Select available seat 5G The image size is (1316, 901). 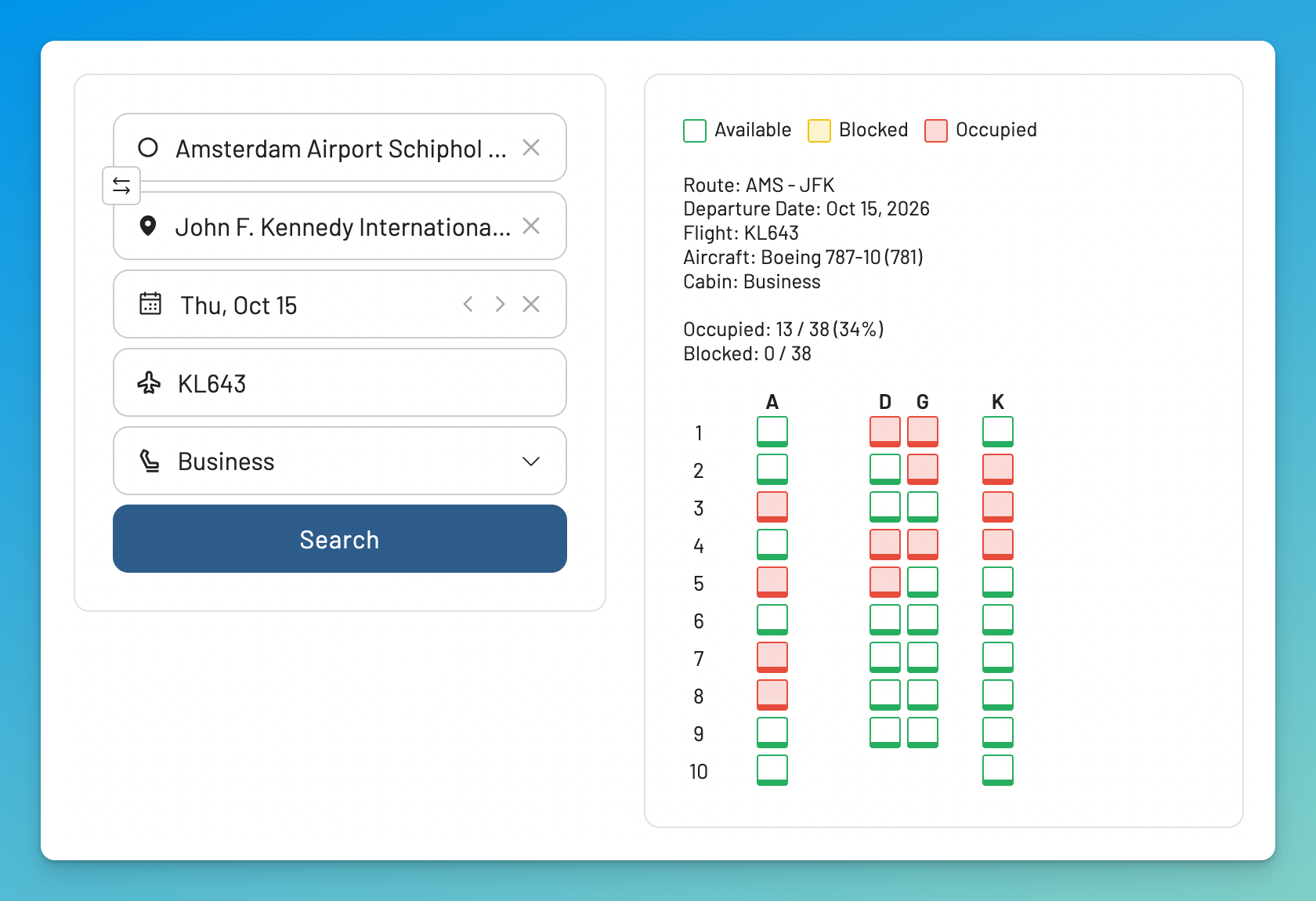(x=923, y=582)
